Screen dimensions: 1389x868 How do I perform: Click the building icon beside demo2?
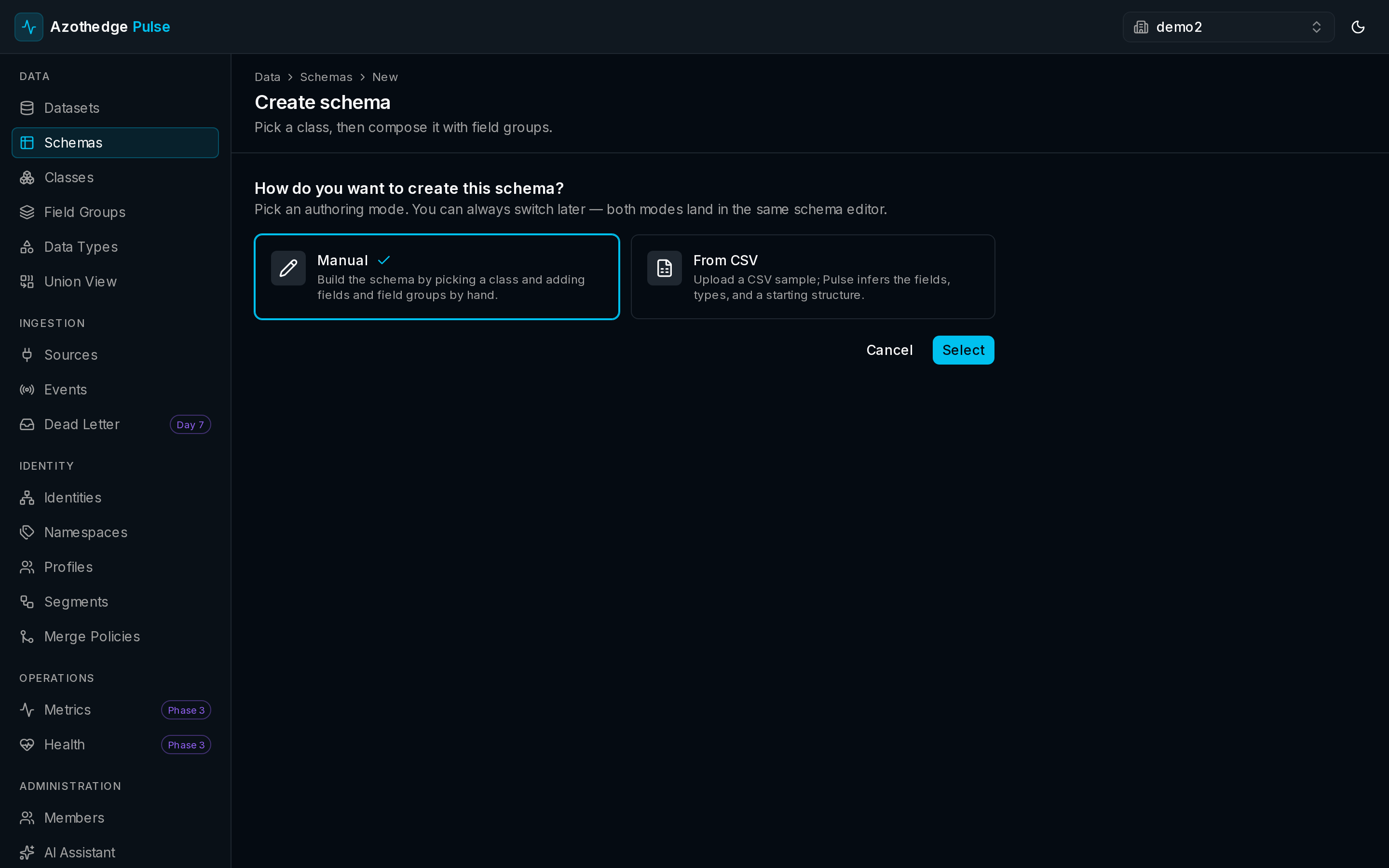[1141, 27]
